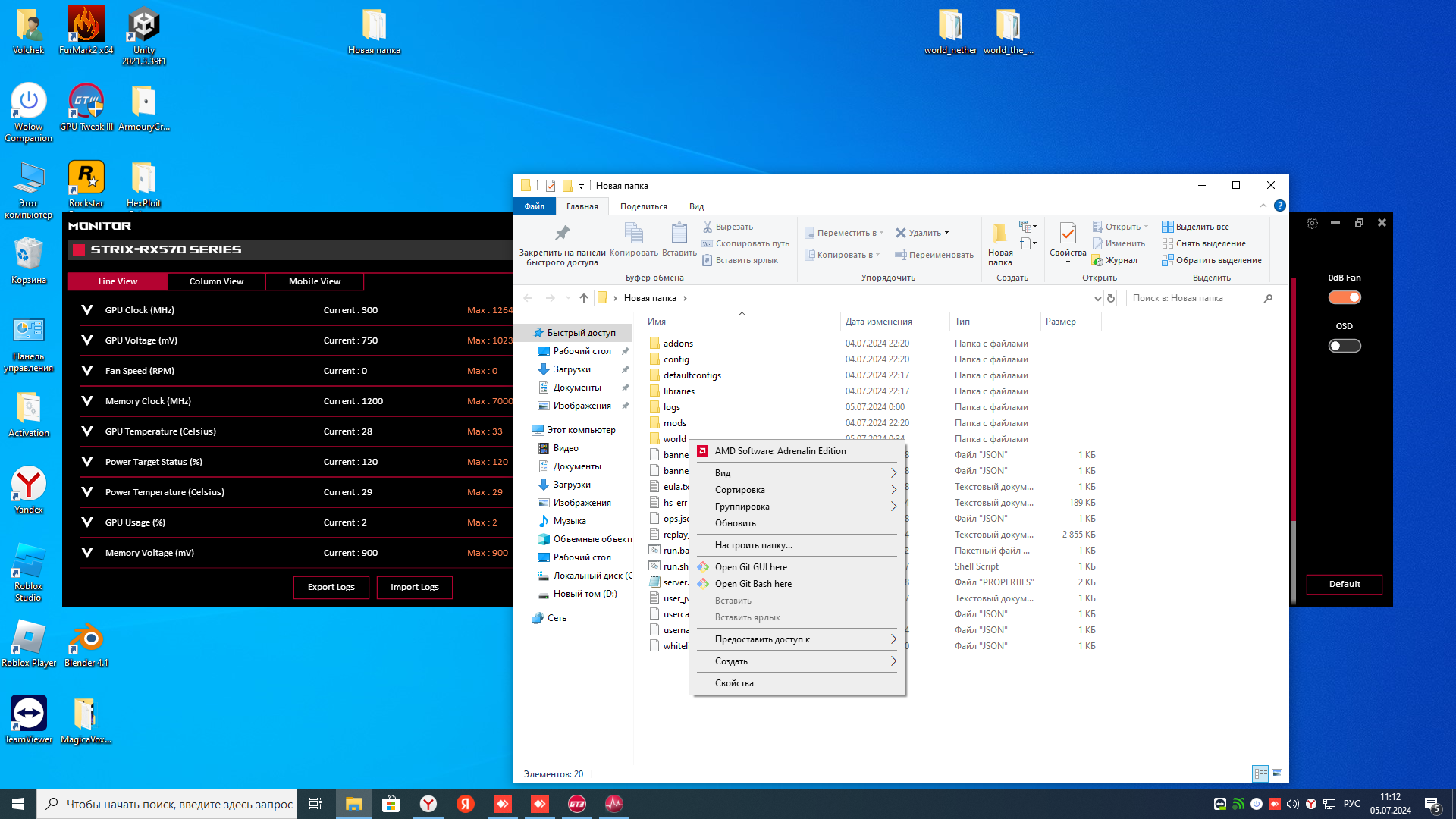Open Roblox Studio desktop icon
The width and height of the screenshot is (1456, 819).
tap(29, 572)
